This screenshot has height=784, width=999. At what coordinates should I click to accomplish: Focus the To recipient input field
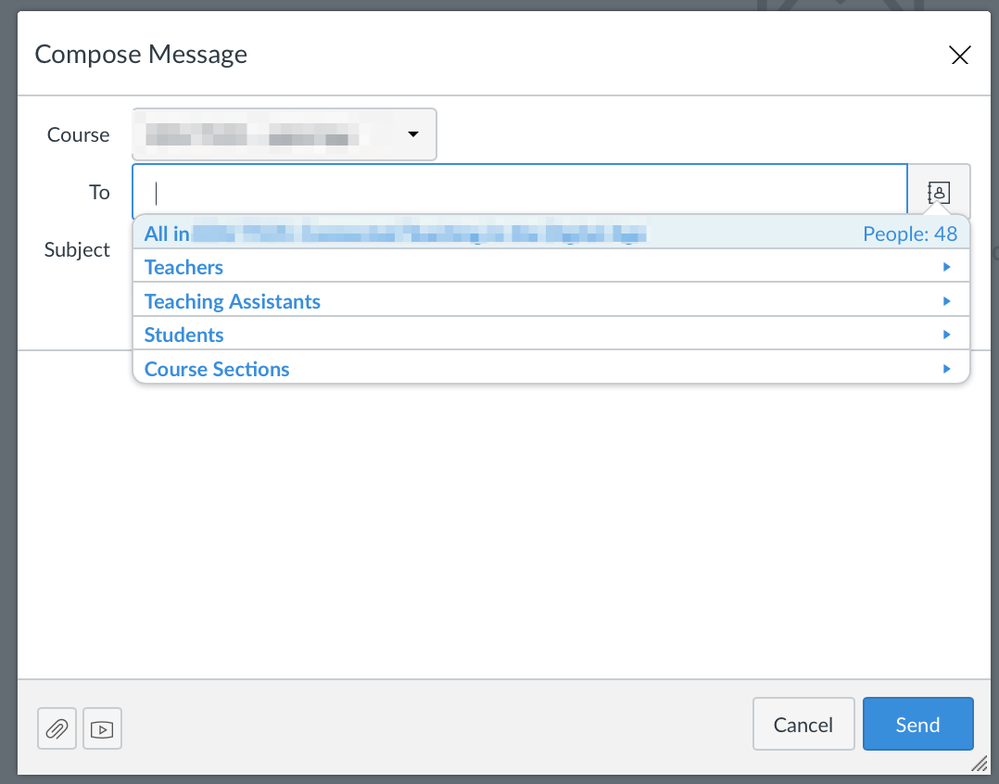point(520,192)
